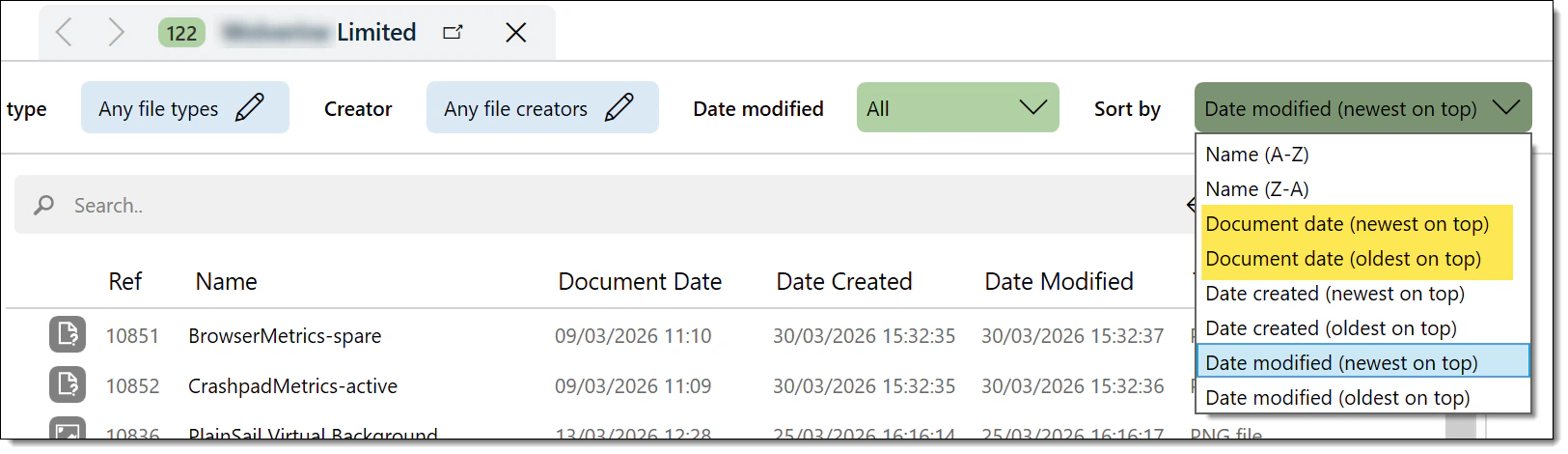This screenshot has width=1568, height=454.
Task: Click the CrashpadMetrics-active file icon
Action: point(68,384)
